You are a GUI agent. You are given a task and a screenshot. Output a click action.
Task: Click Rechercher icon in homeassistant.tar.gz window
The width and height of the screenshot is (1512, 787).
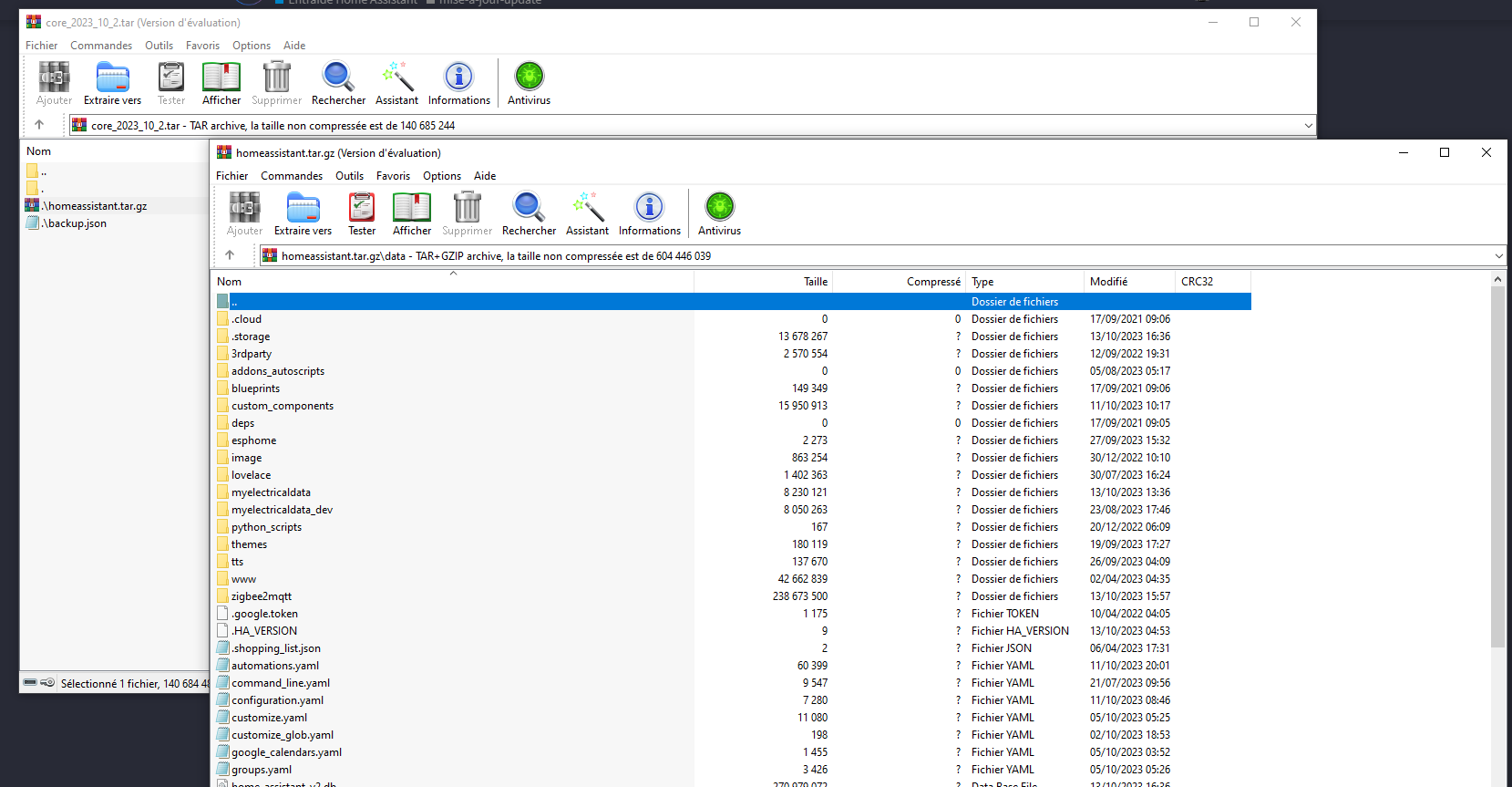click(529, 207)
